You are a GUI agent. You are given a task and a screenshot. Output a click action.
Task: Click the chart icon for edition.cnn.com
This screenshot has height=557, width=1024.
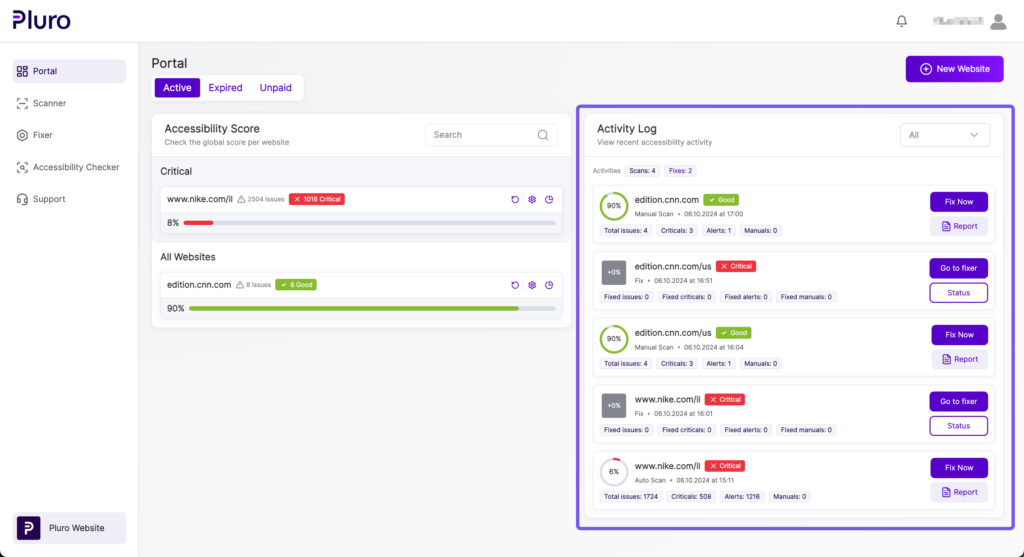point(549,285)
